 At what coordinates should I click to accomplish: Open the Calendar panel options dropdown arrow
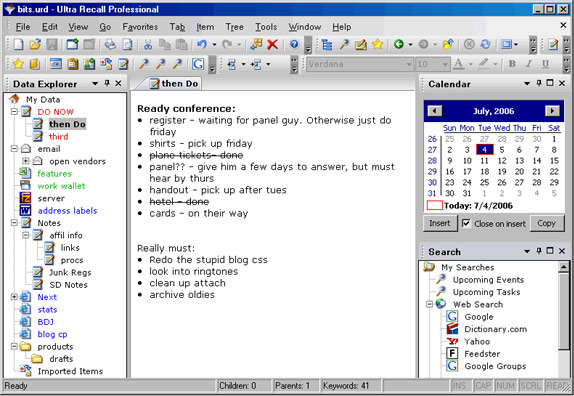pos(527,83)
